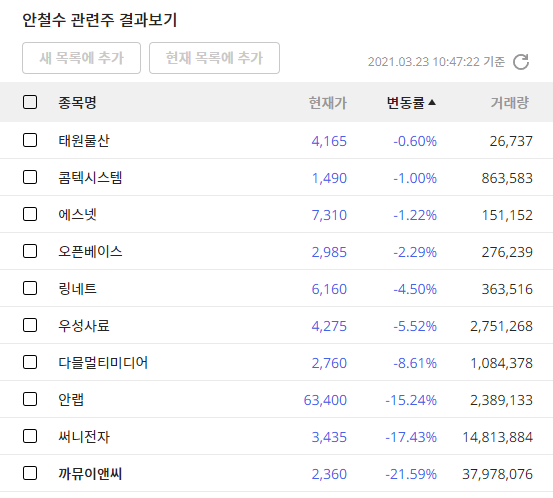Click the -4.50% change value
The width and height of the screenshot is (553, 498).
click(415, 290)
